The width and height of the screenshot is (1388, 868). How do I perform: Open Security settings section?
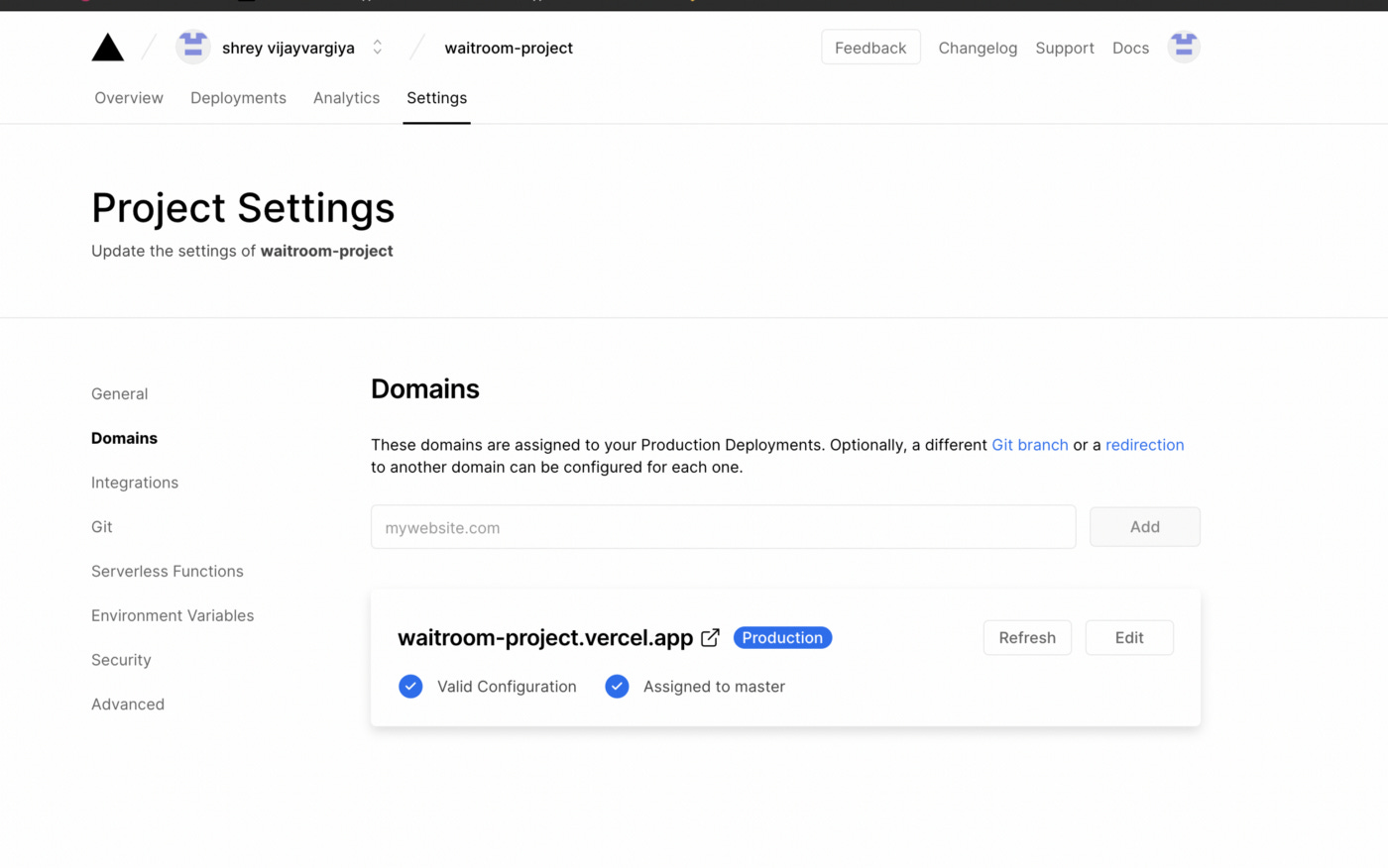coord(121,660)
